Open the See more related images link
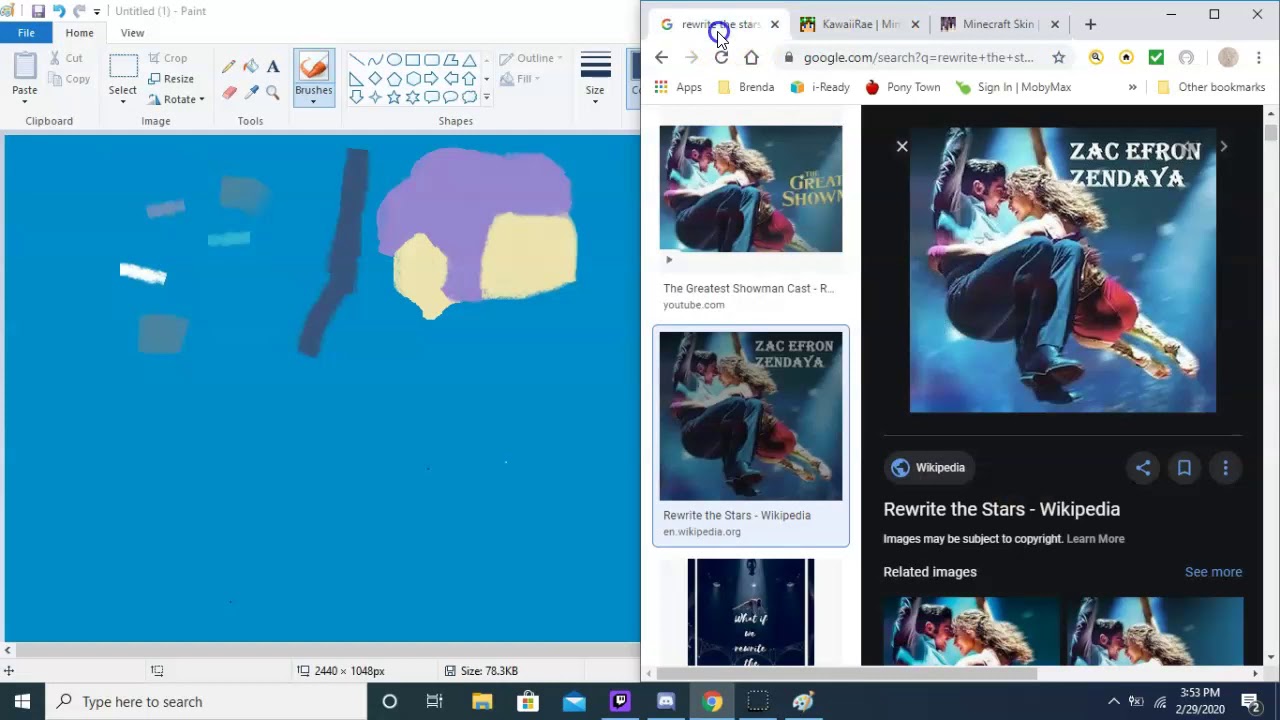Viewport: 1280px width, 720px height. (1213, 572)
